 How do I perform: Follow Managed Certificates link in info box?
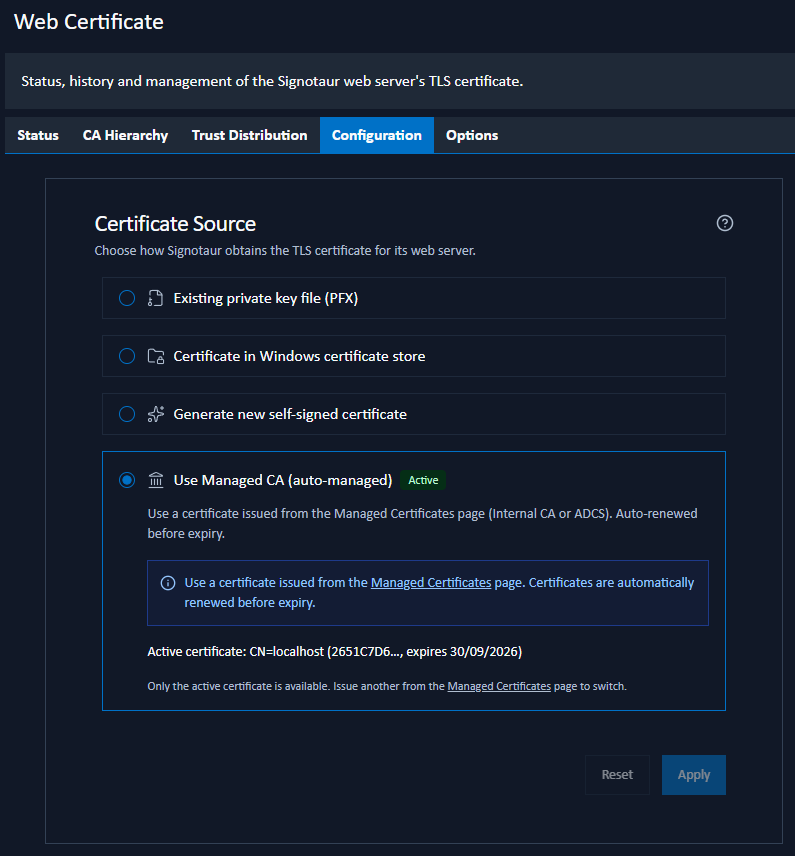(x=431, y=583)
